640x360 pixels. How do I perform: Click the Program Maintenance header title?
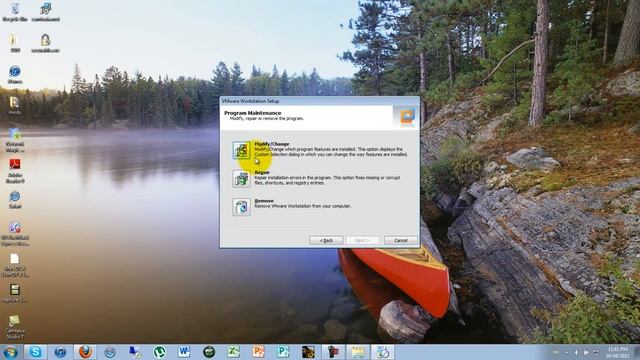[x=253, y=113]
